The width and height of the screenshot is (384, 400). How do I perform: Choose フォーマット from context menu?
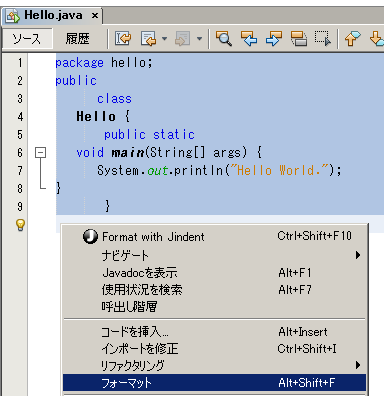[x=215, y=383]
